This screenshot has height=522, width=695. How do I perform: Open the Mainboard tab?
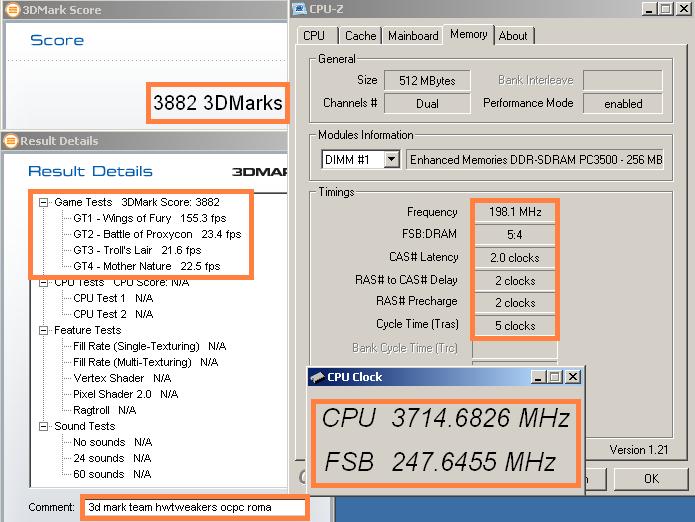click(x=413, y=35)
